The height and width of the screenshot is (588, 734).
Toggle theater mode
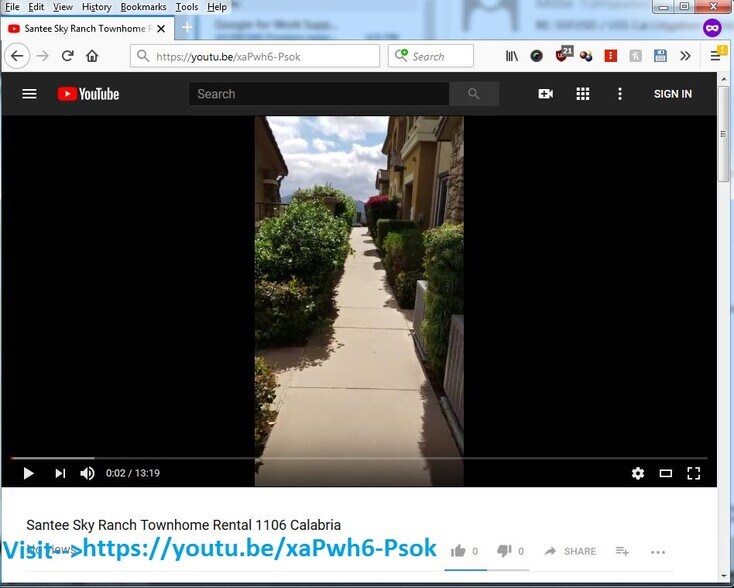[x=666, y=473]
